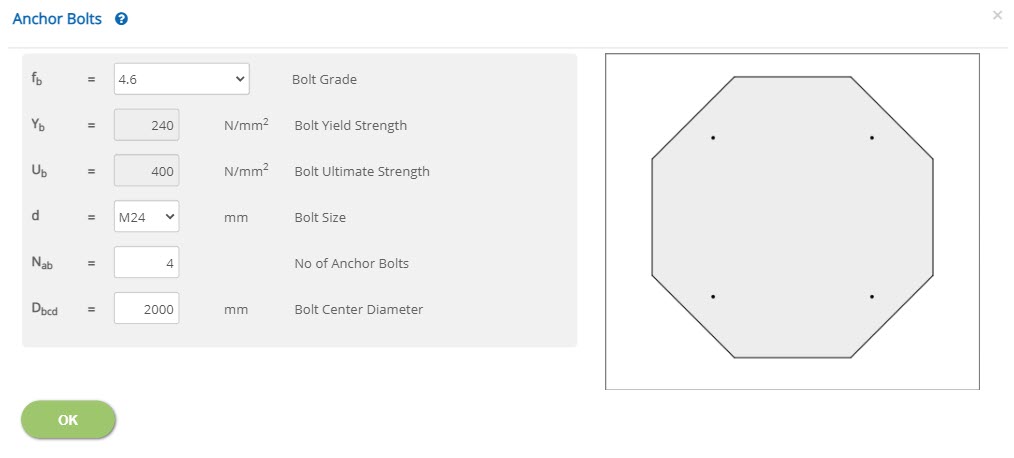Select the upper-left bolt dot in preview
This screenshot has width=1014, height=458.
(x=713, y=138)
